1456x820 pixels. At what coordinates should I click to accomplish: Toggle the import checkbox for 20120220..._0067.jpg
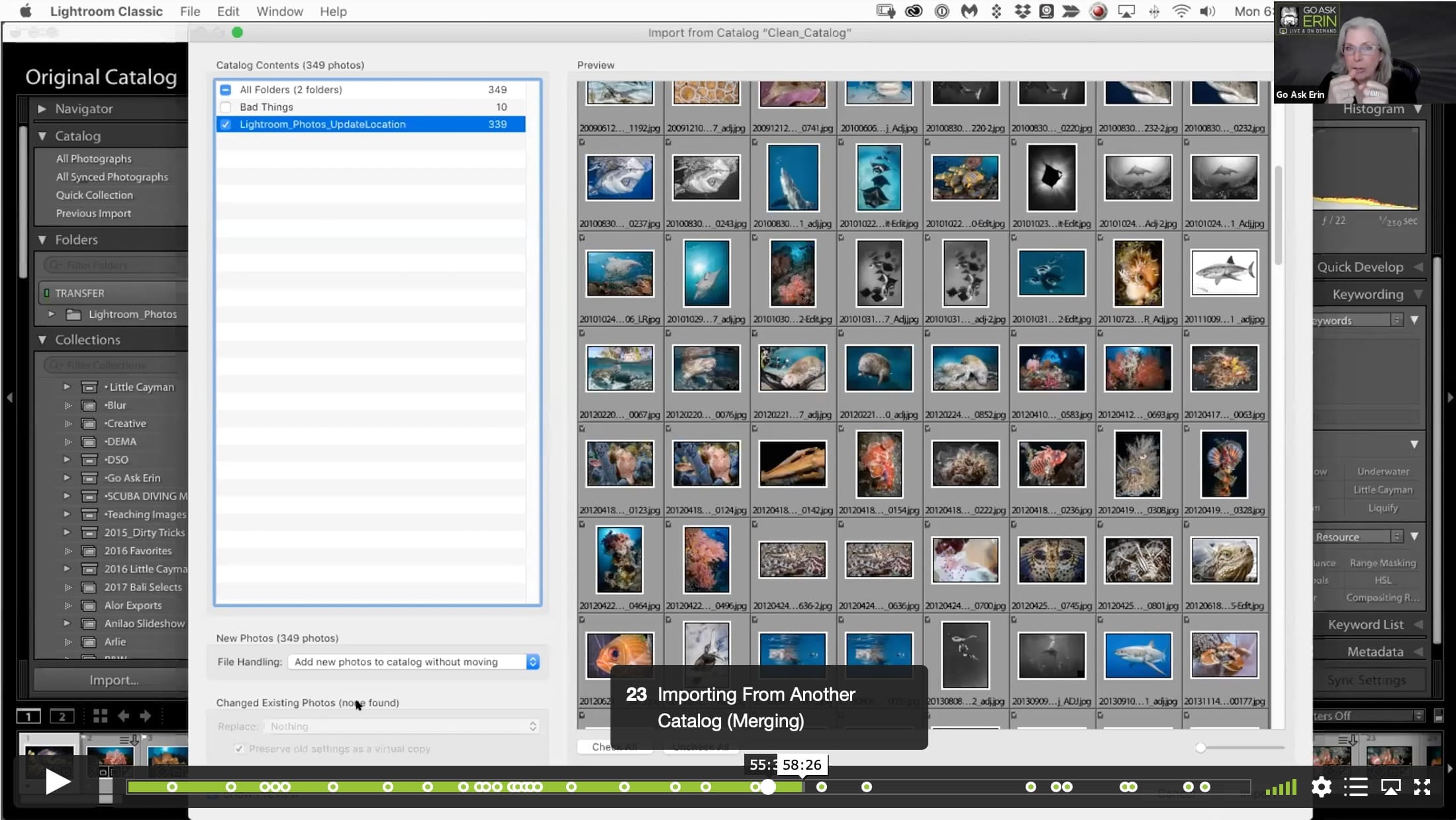[582, 333]
